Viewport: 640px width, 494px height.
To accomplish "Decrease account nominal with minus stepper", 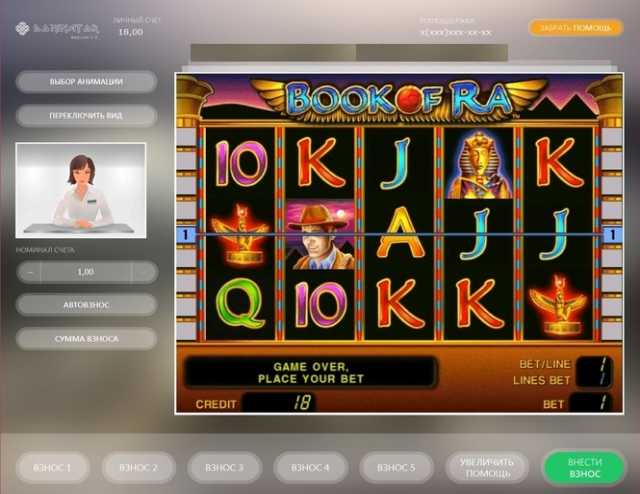I will click(29, 272).
